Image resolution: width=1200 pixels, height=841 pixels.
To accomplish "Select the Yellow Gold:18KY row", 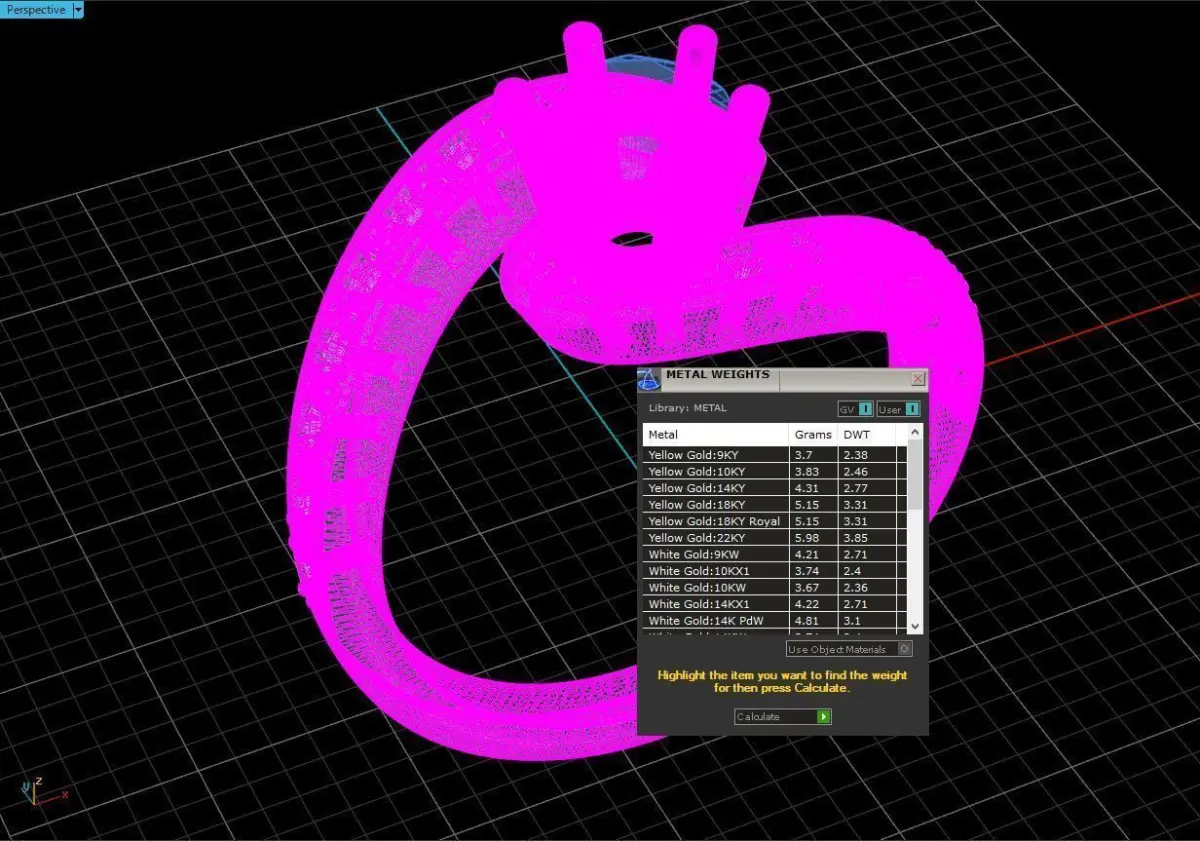I will click(775, 505).
